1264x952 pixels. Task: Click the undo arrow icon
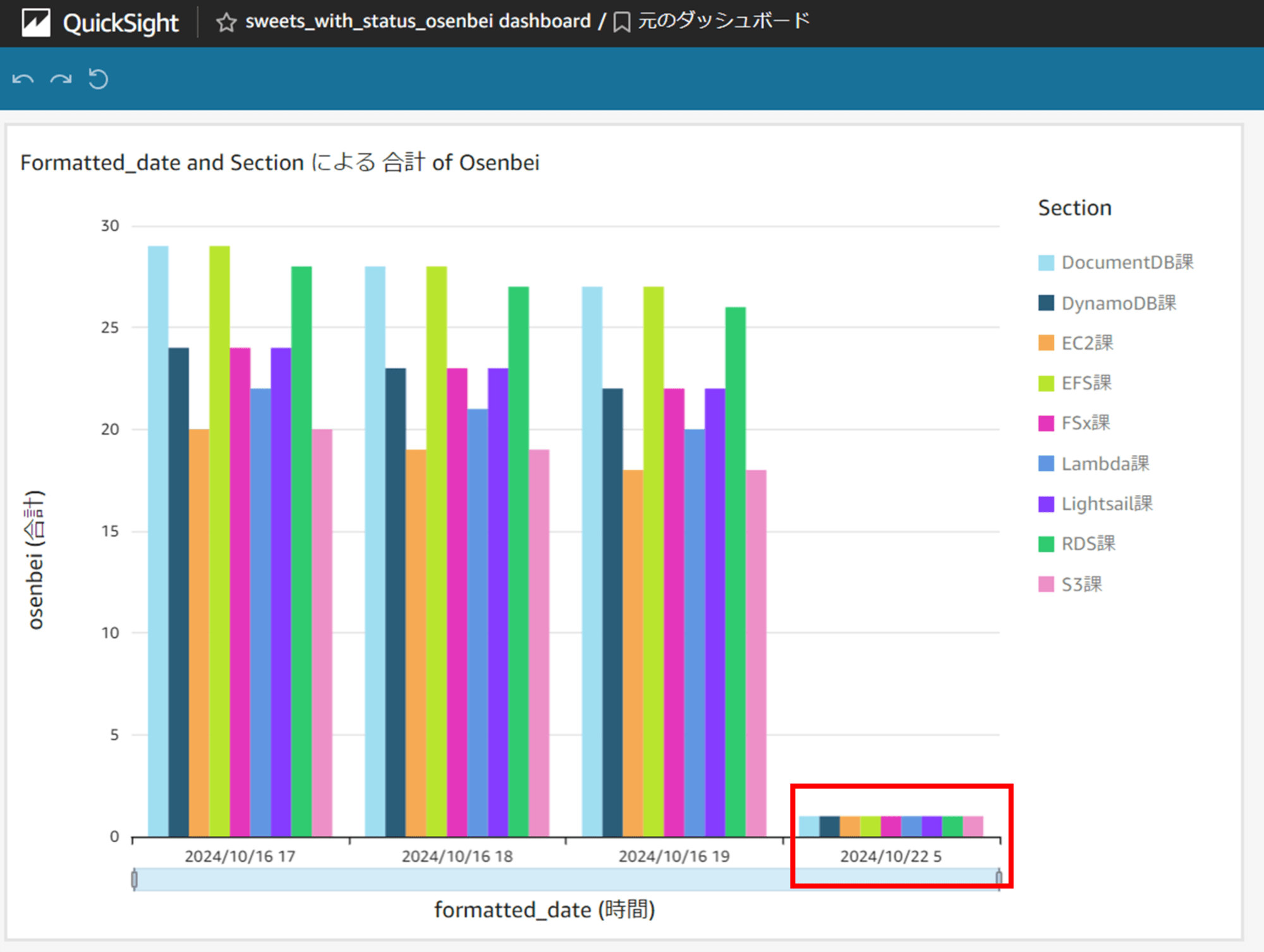click(x=23, y=79)
